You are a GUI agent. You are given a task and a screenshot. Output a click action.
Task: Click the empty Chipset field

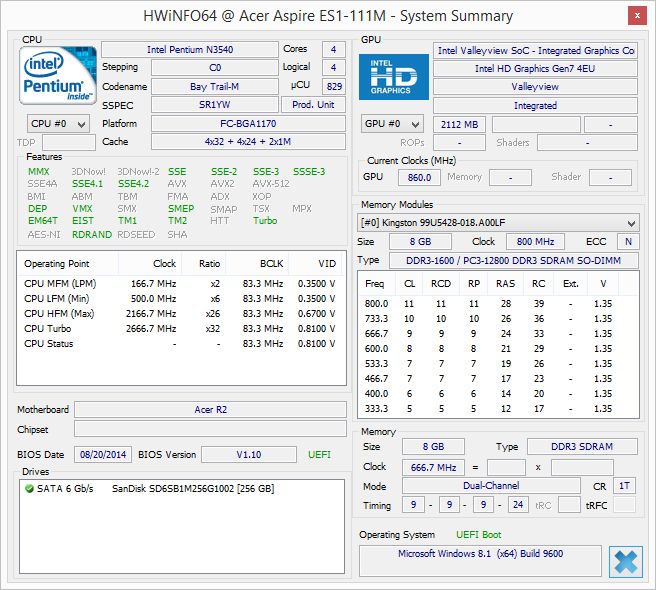tap(210, 429)
